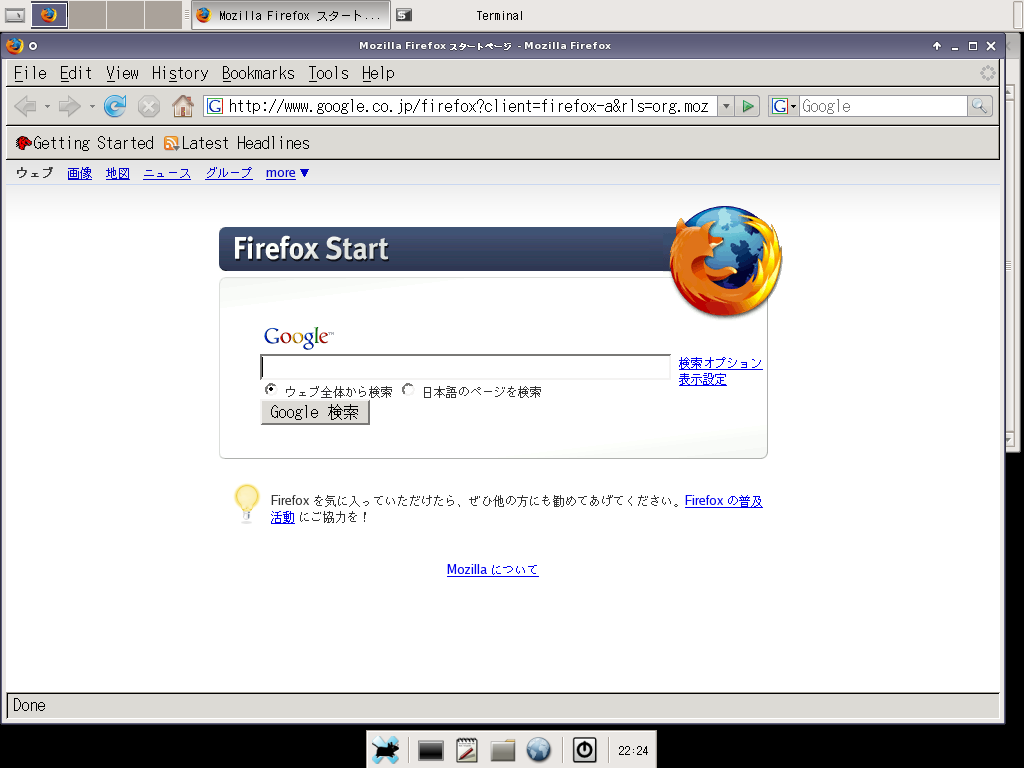Click the Google 検索 button
1024x768 pixels.
pos(315,412)
